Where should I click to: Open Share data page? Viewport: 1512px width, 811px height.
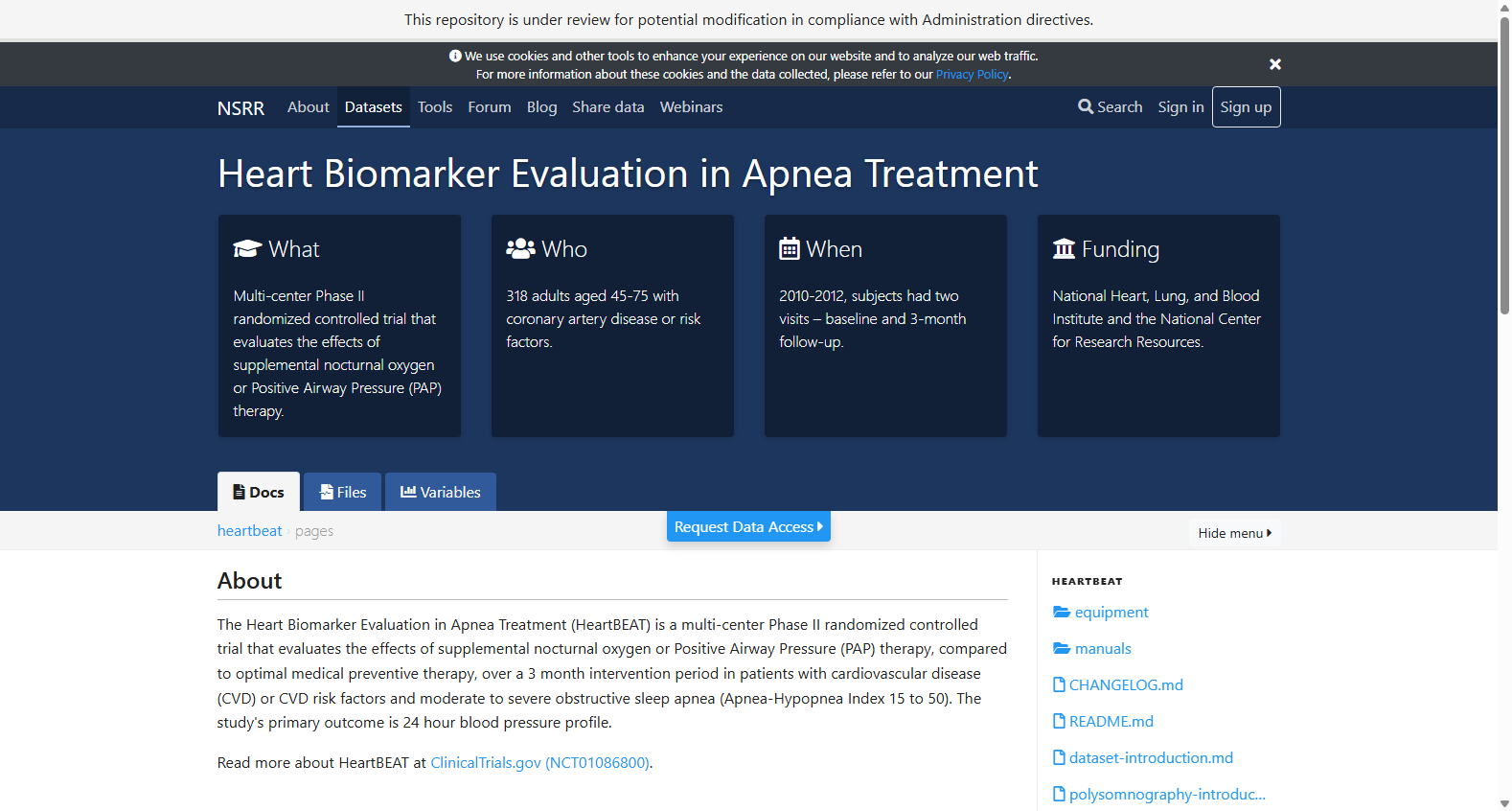click(608, 107)
